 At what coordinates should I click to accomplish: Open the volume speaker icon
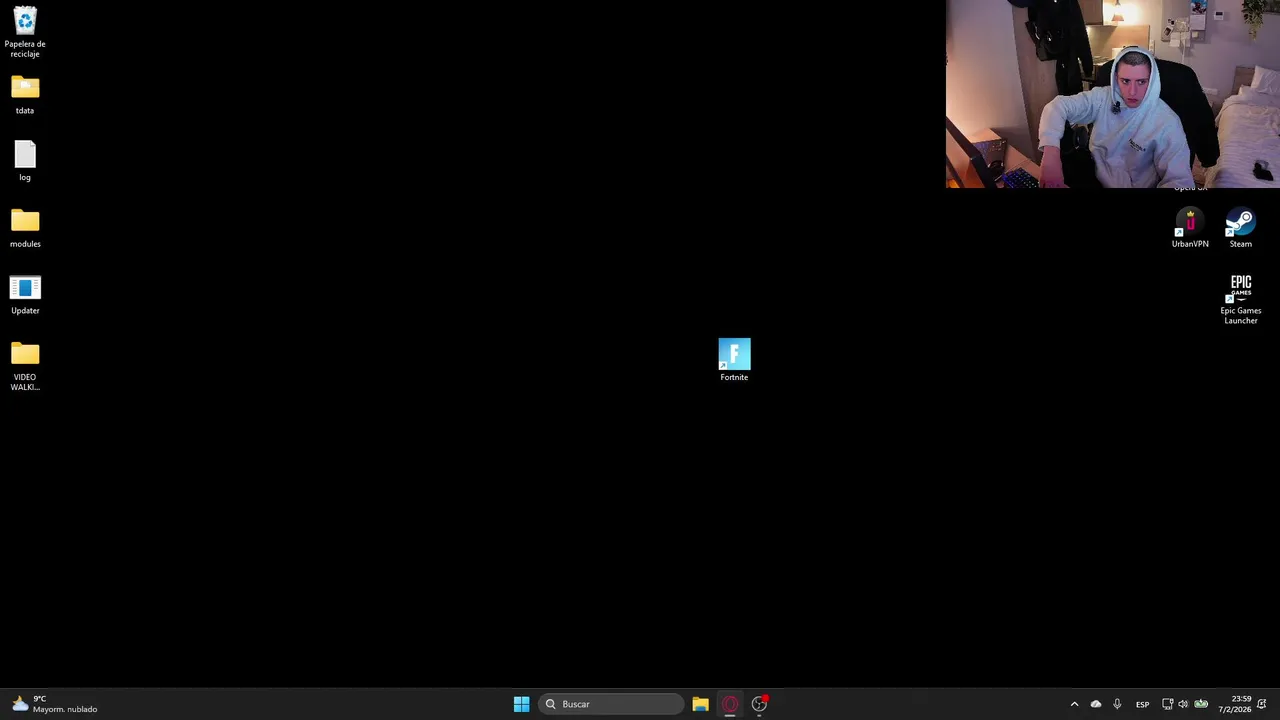click(1183, 704)
